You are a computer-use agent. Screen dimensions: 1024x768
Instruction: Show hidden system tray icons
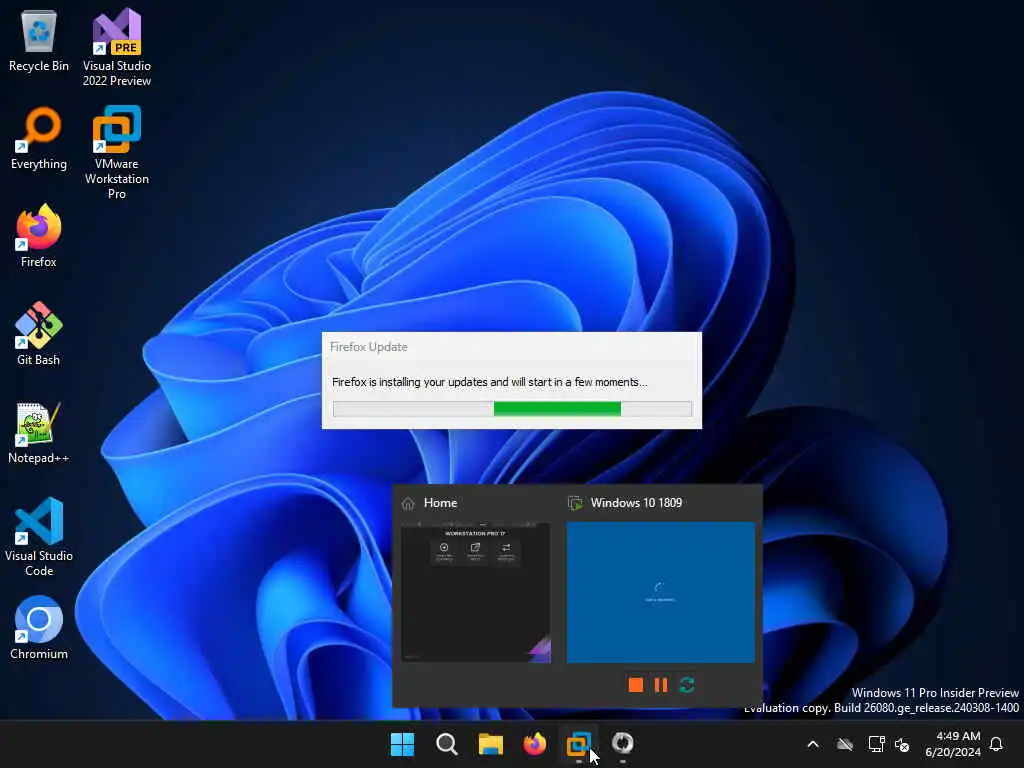click(813, 744)
